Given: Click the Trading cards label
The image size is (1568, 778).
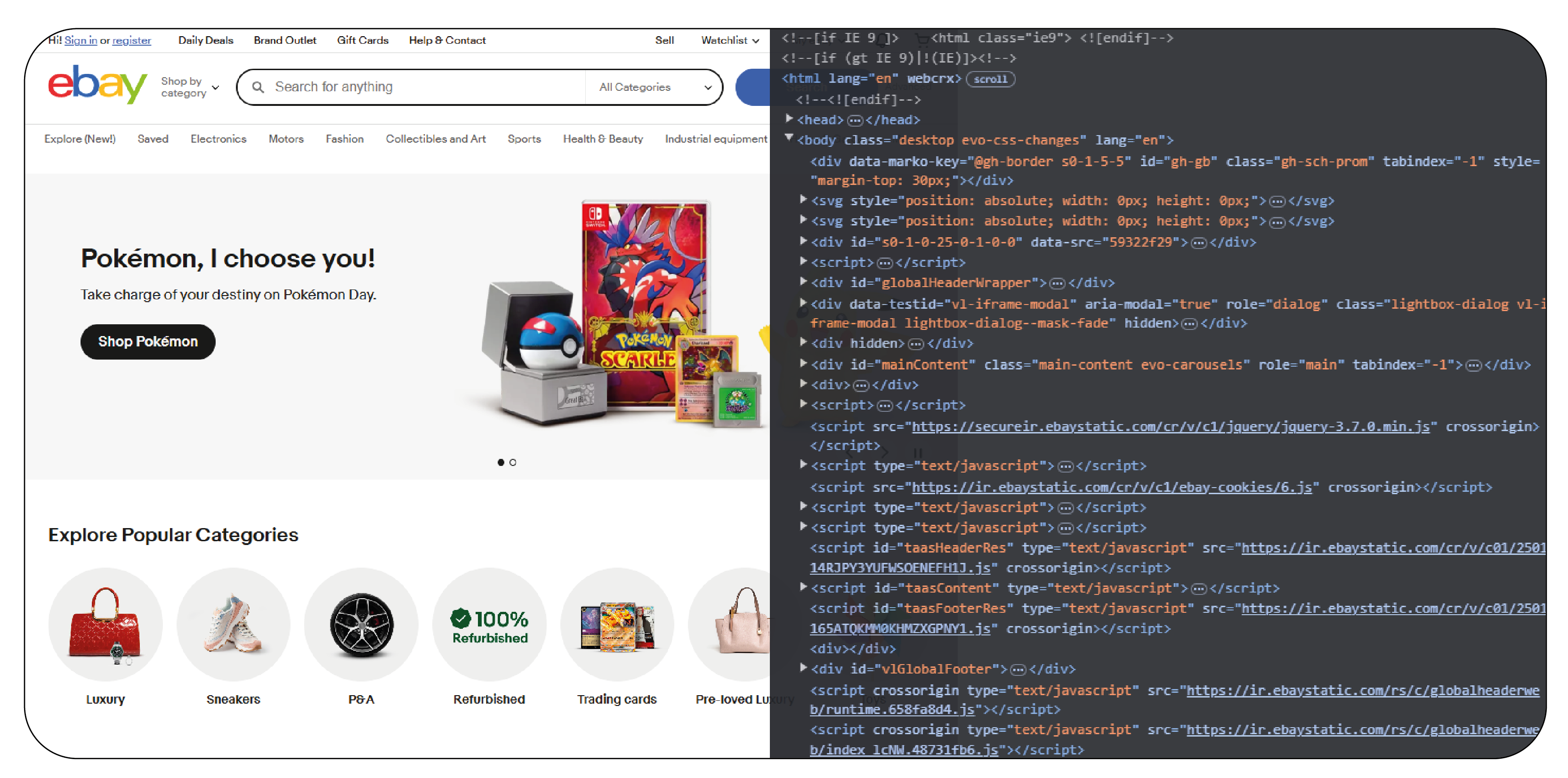Looking at the screenshot, I should coord(617,699).
